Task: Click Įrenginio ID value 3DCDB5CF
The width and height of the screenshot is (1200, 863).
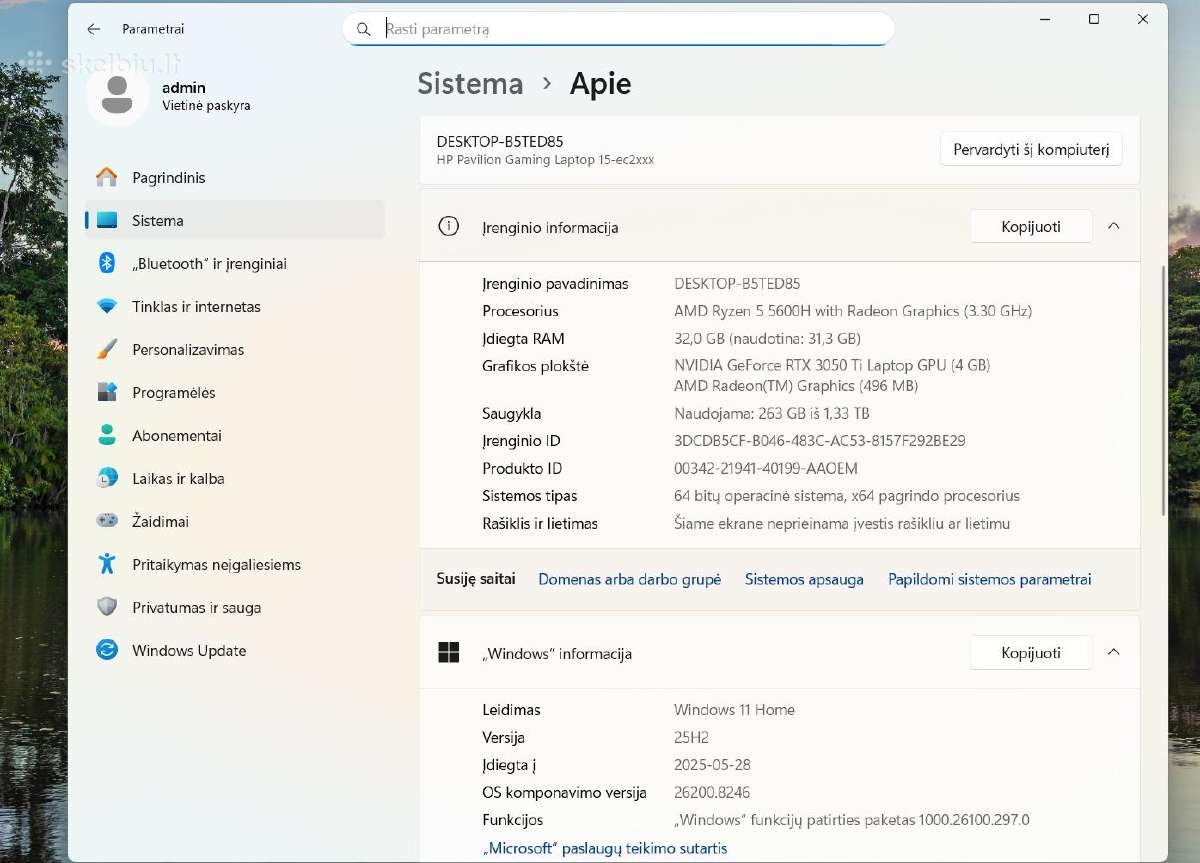Action: point(819,441)
